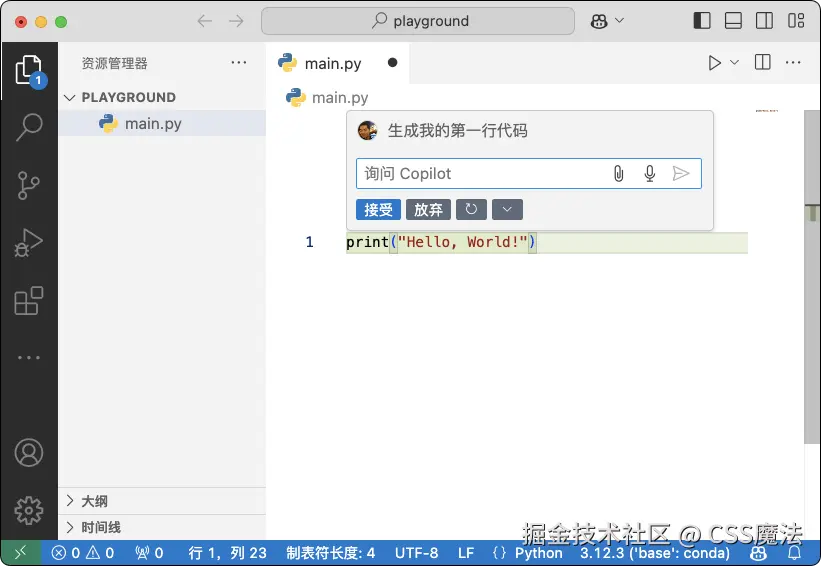The image size is (821, 566).
Task: Select UTF-8 encoding in status bar
Action: 416,553
